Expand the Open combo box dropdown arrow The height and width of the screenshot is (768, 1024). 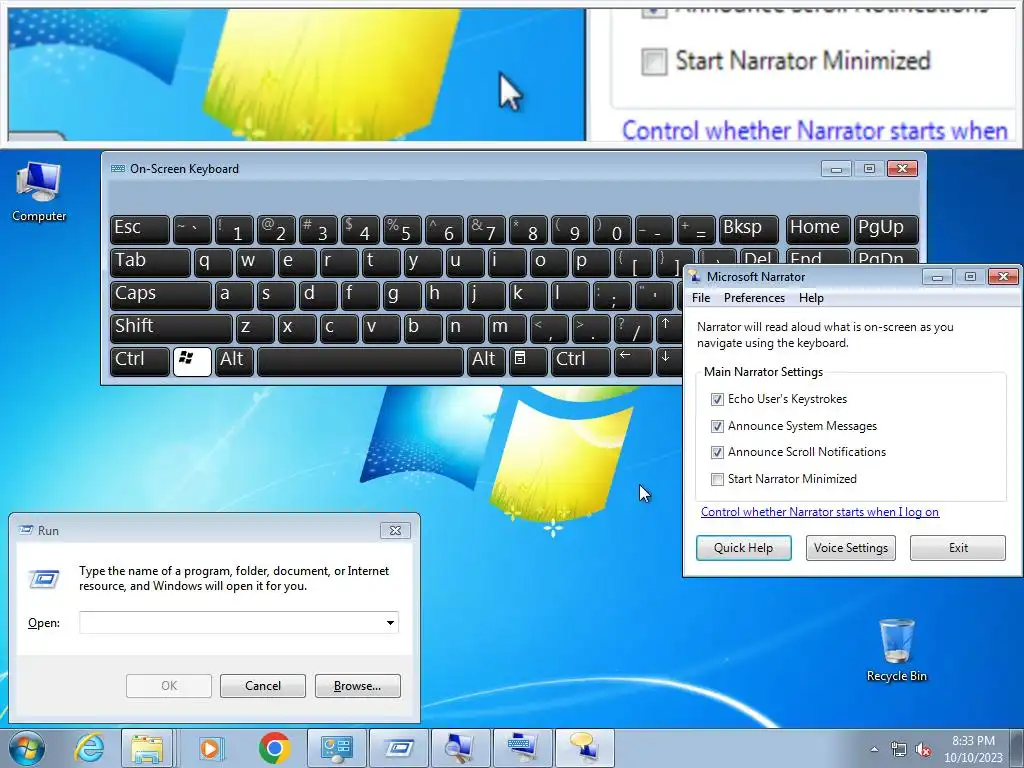coord(390,622)
